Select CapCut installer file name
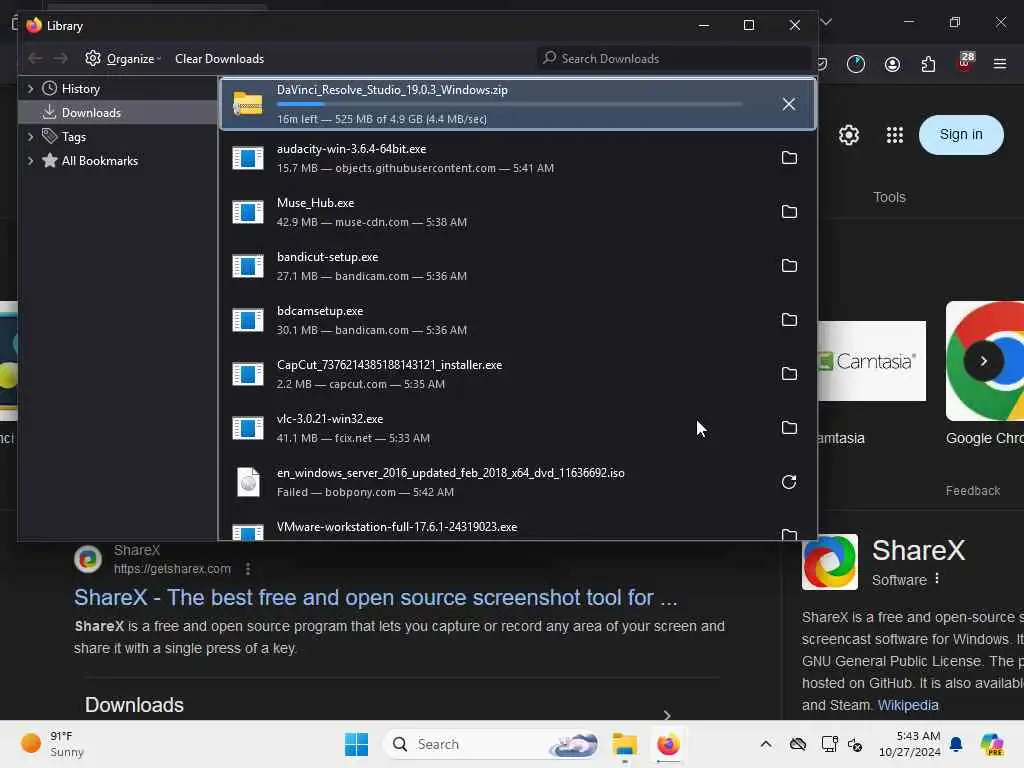Viewport: 1024px width, 768px height. pos(389,365)
